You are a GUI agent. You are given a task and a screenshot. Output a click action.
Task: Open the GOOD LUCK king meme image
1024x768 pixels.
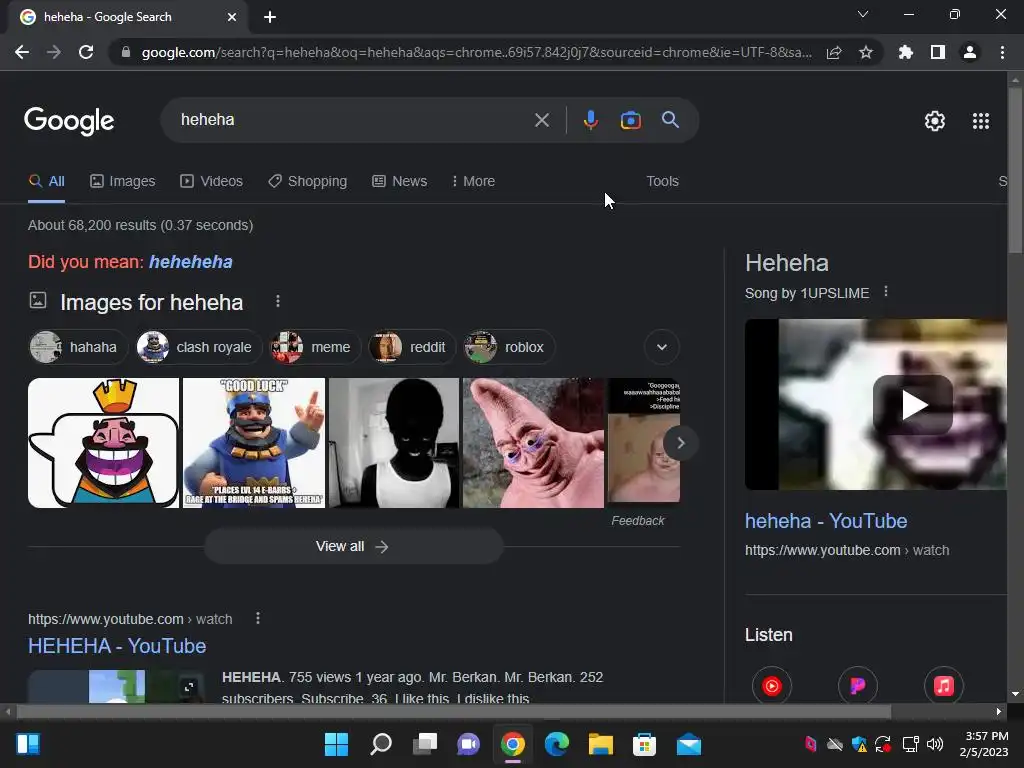[x=254, y=443]
